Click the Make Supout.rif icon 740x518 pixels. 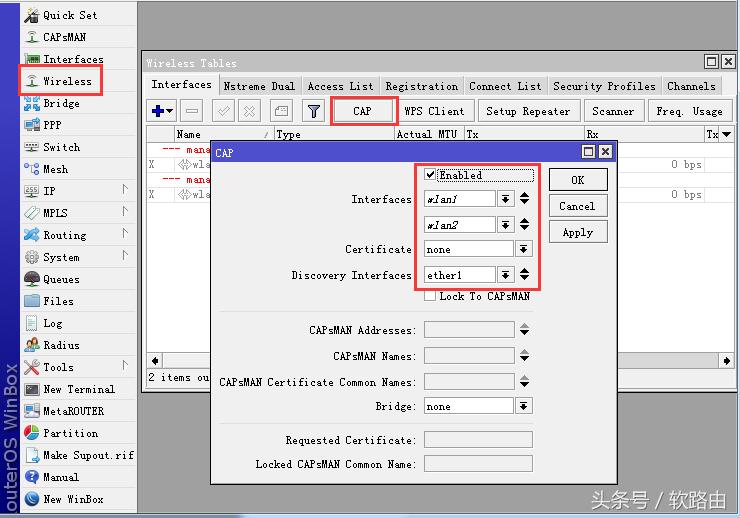(32, 455)
